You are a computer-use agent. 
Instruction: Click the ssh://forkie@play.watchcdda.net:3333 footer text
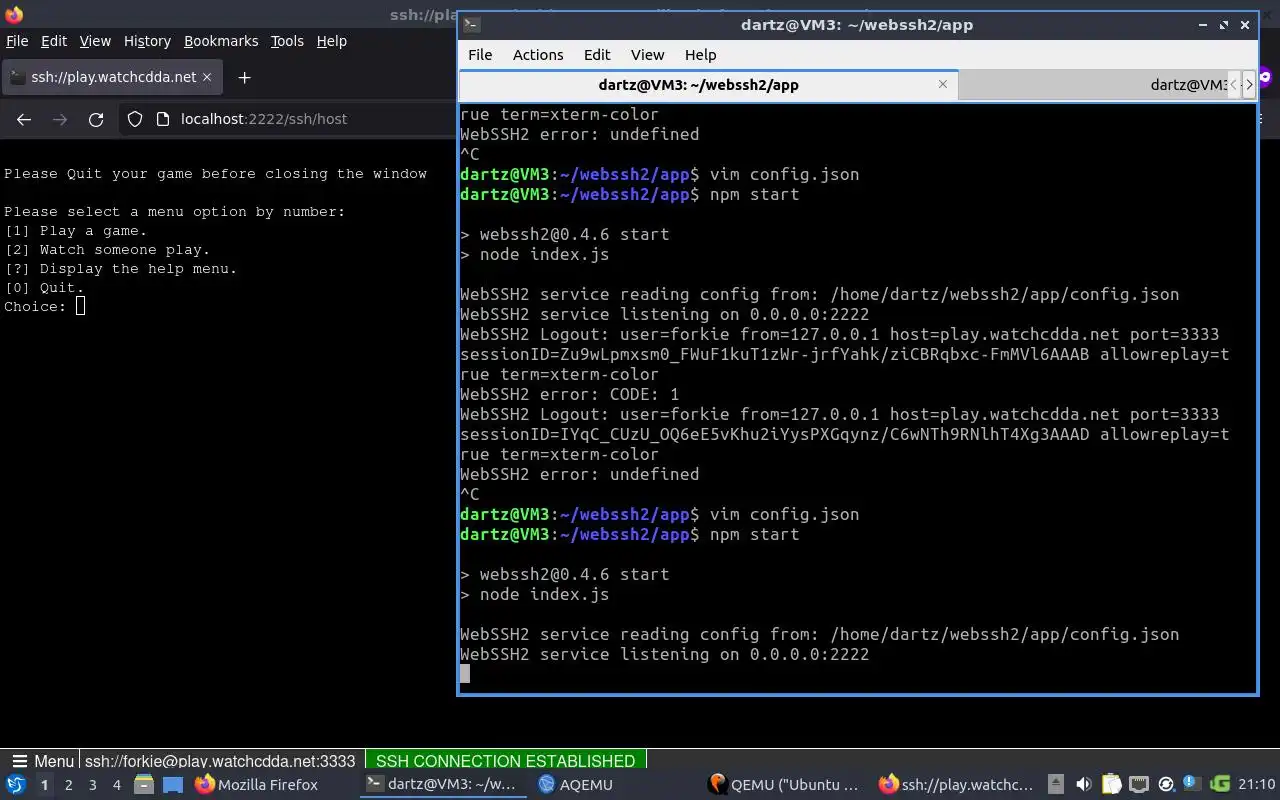(220, 761)
